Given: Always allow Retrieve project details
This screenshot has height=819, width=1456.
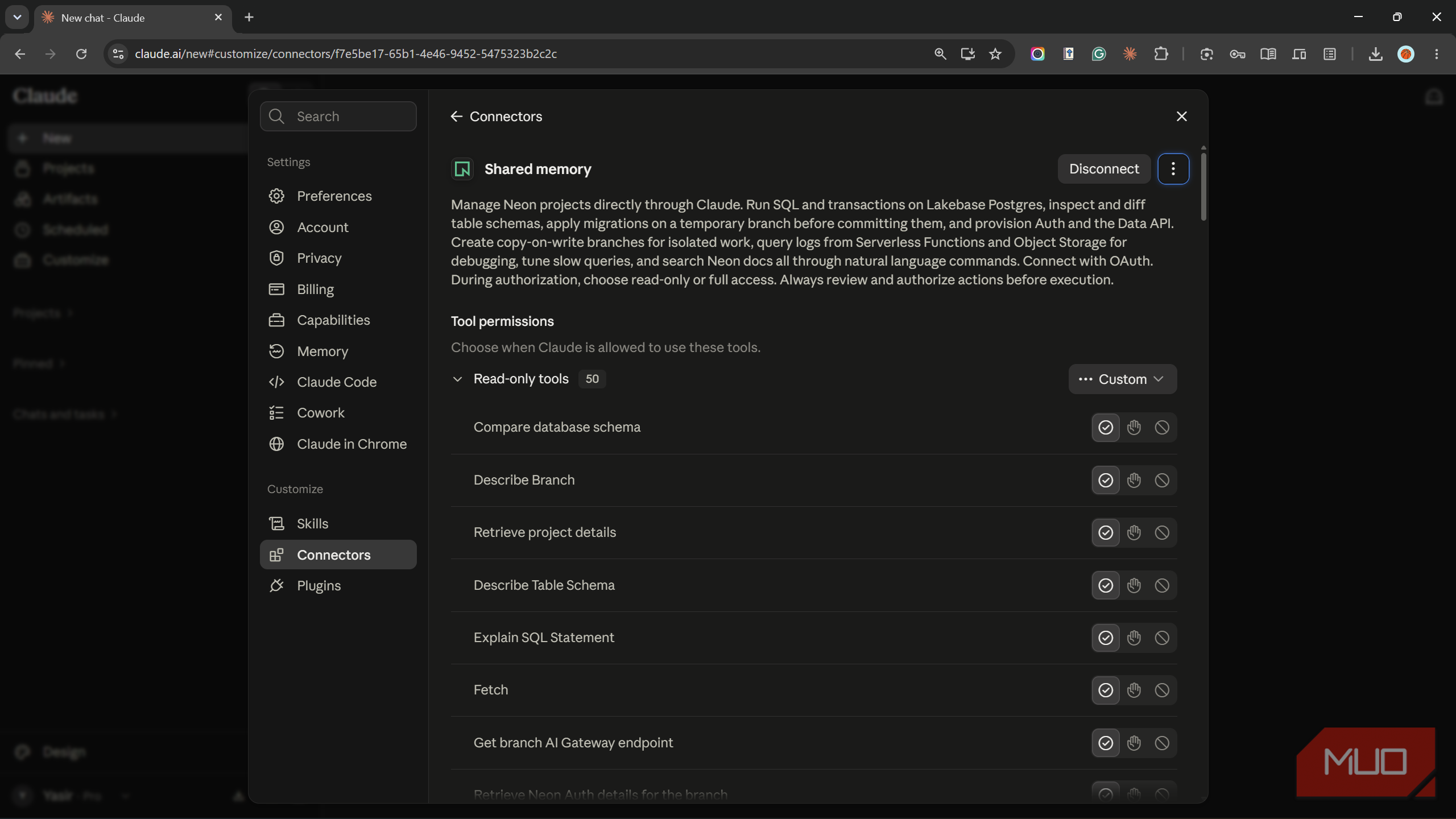Looking at the screenshot, I should [1105, 532].
